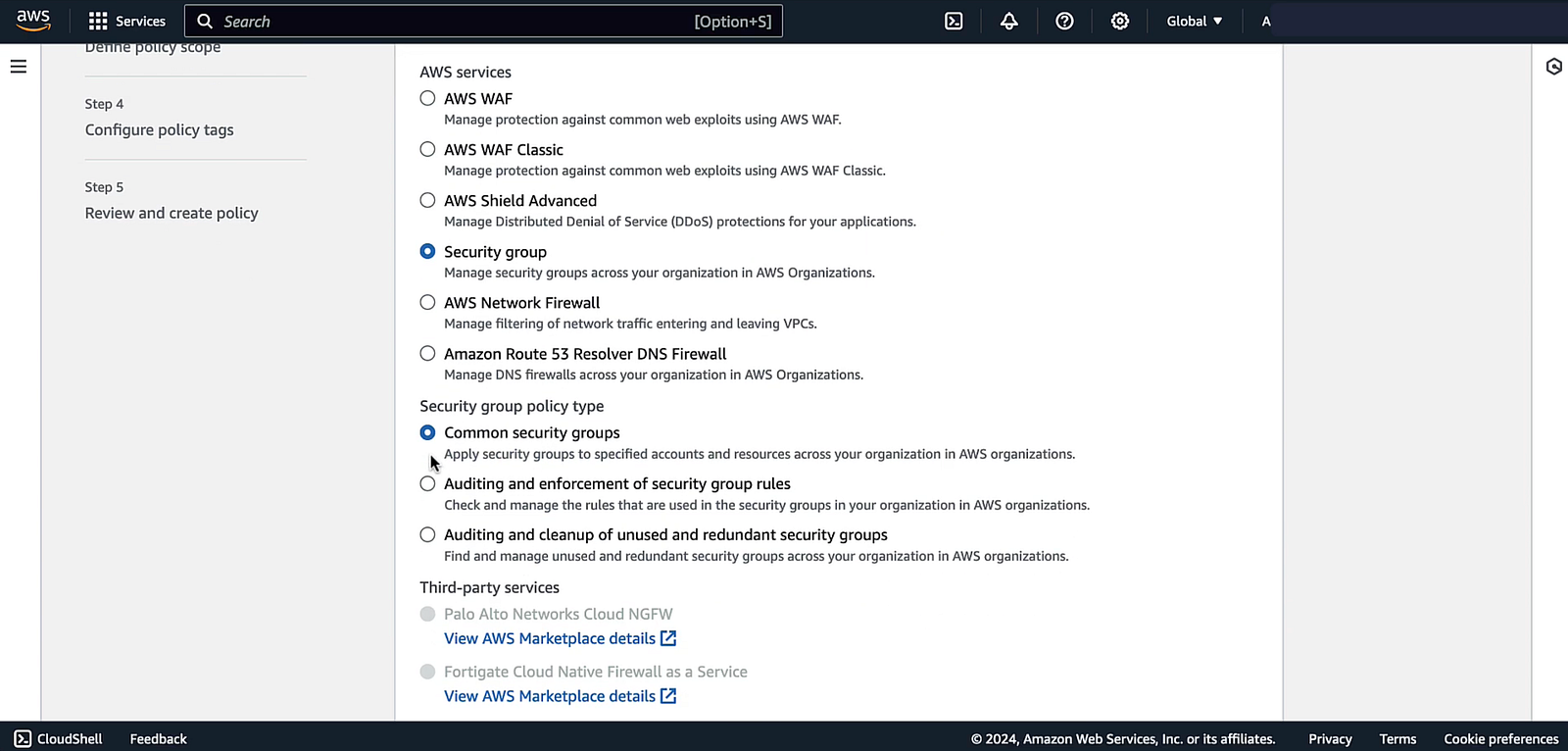Click the copyright Amazon Web Services text
Screen dimensions: 1568x751
(1123, 738)
